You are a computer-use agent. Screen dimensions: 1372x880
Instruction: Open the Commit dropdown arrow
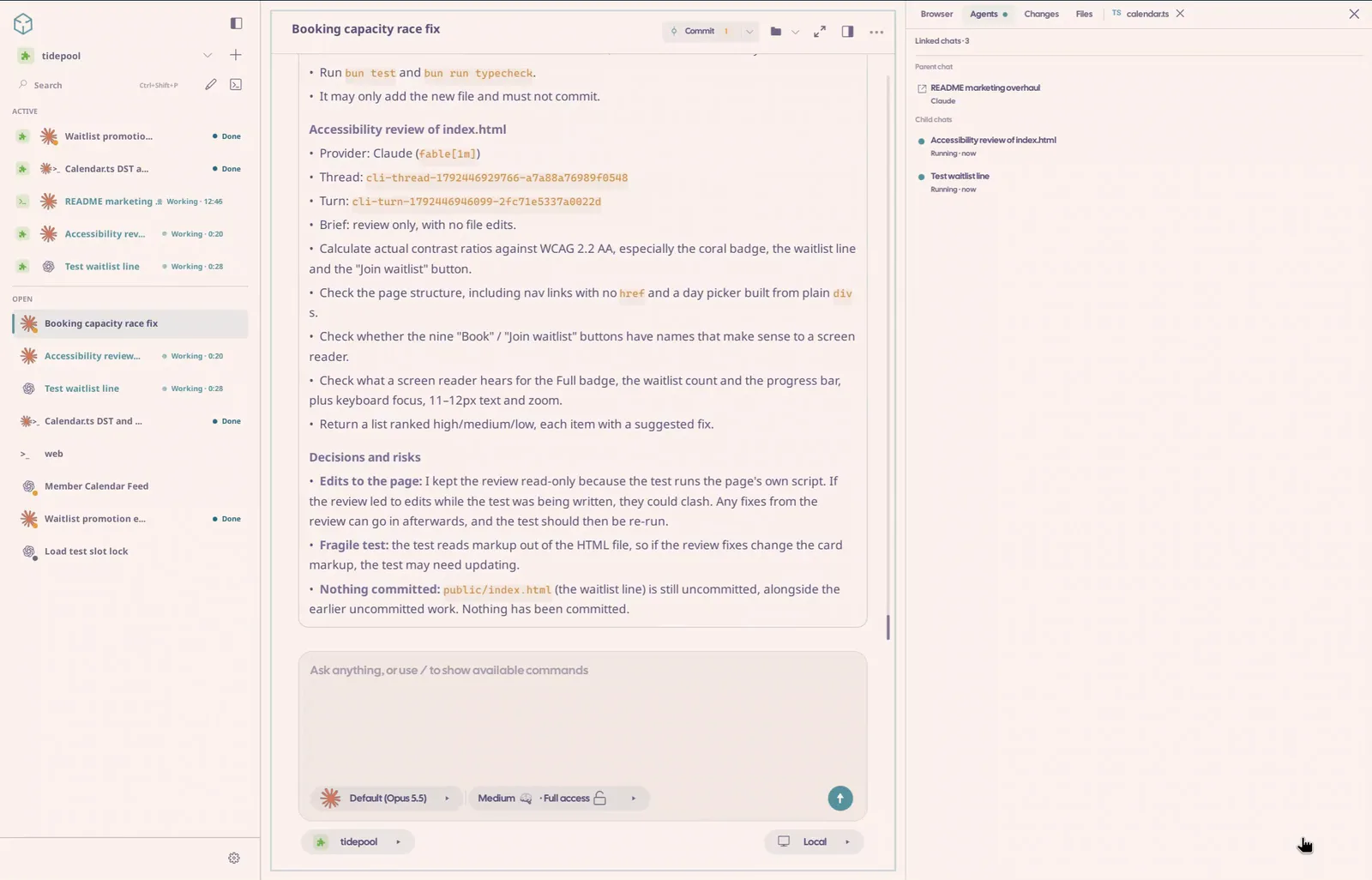tap(749, 32)
